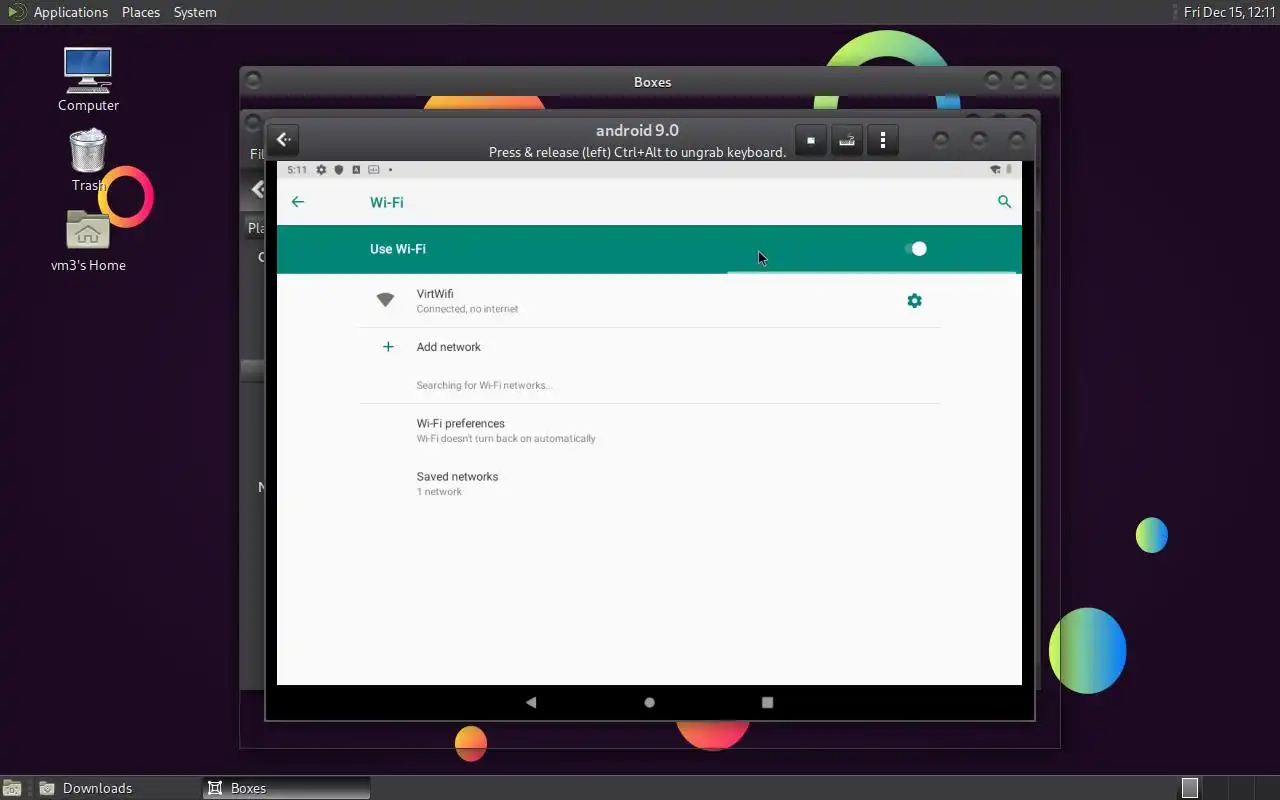Open search with the magnifier icon
Image resolution: width=1280 pixels, height=800 pixels.
[x=1004, y=202]
